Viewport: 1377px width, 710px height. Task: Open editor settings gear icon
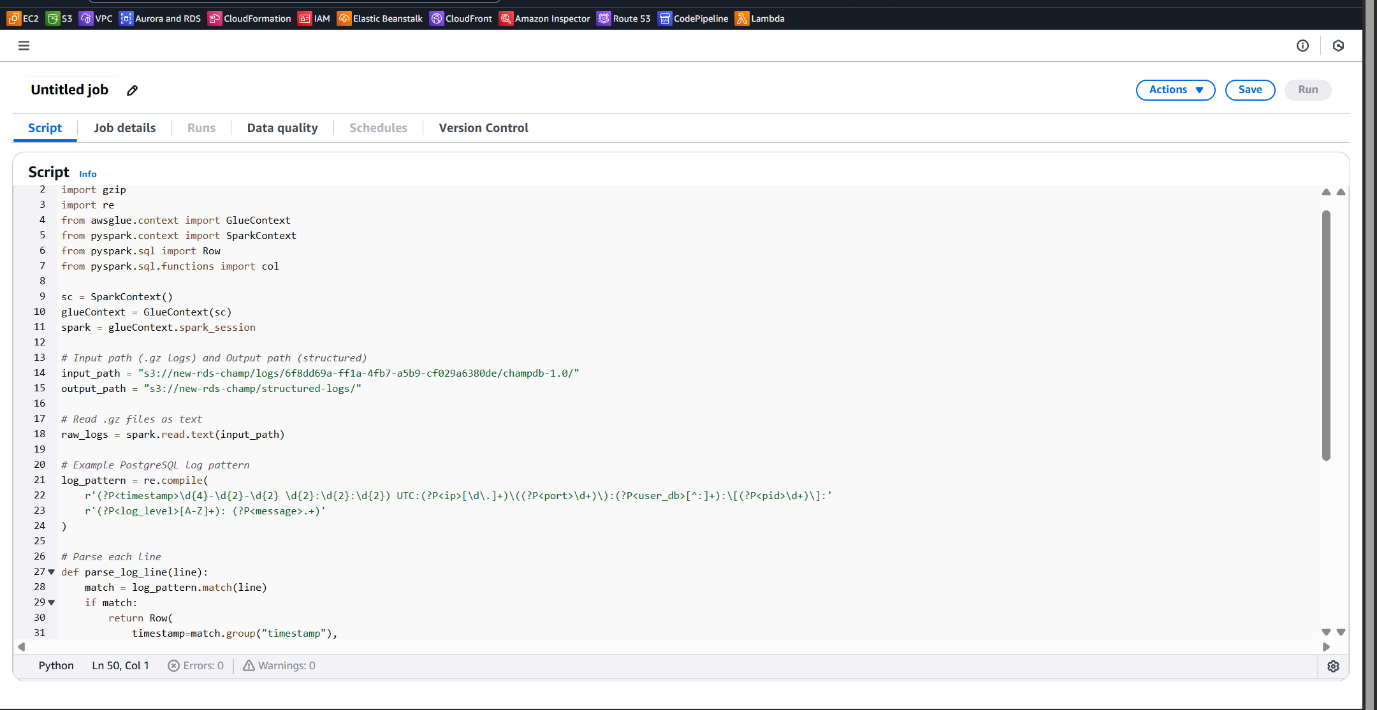tap(1333, 666)
